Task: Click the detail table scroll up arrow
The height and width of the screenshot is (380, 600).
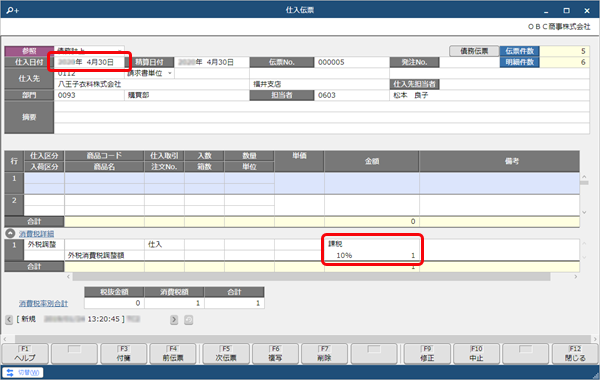Action: [x=584, y=177]
